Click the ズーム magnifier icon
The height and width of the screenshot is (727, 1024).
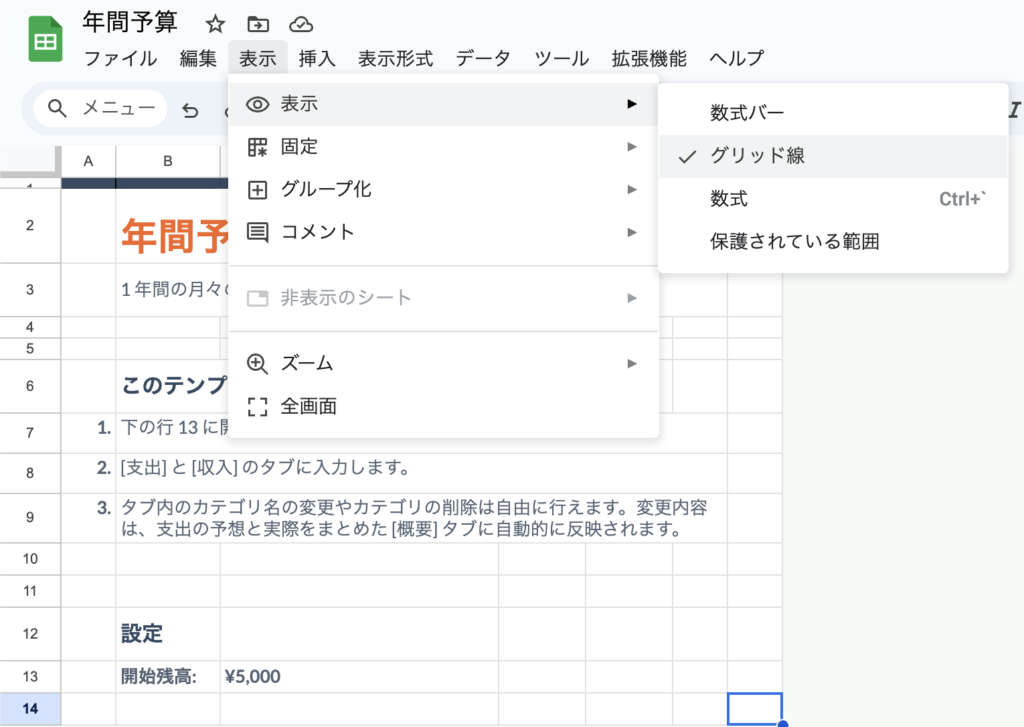click(x=258, y=363)
